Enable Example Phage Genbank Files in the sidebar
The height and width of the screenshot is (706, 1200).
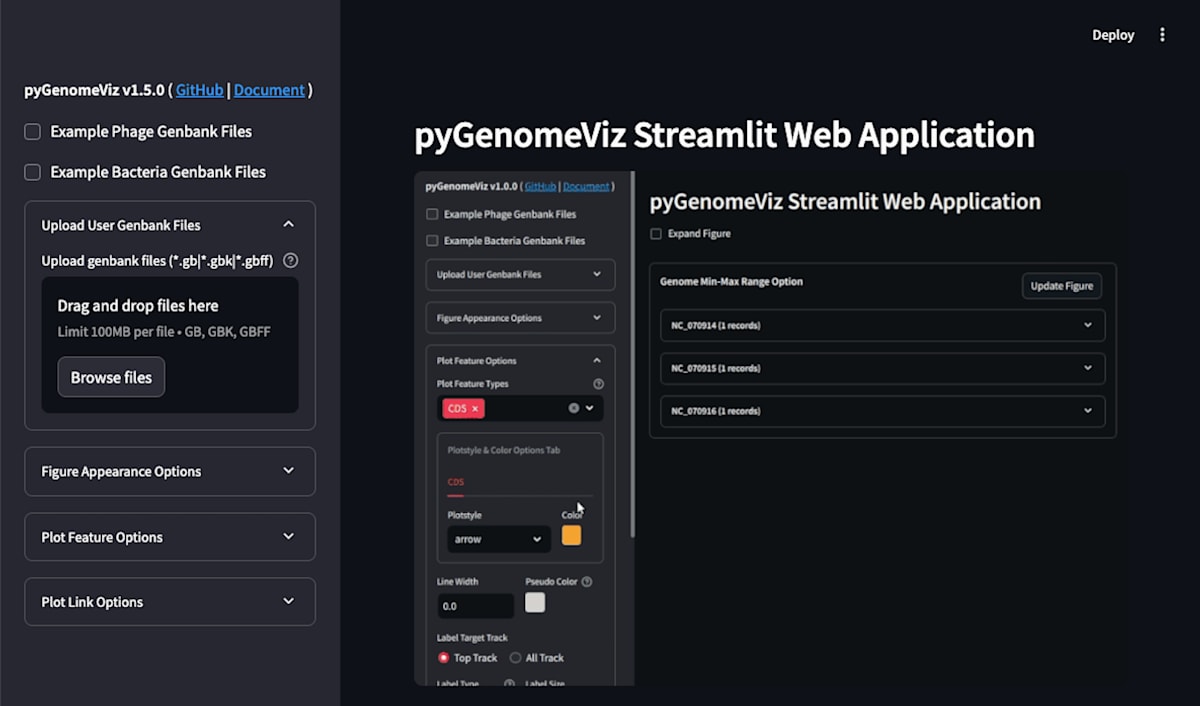pyautogui.click(x=33, y=132)
